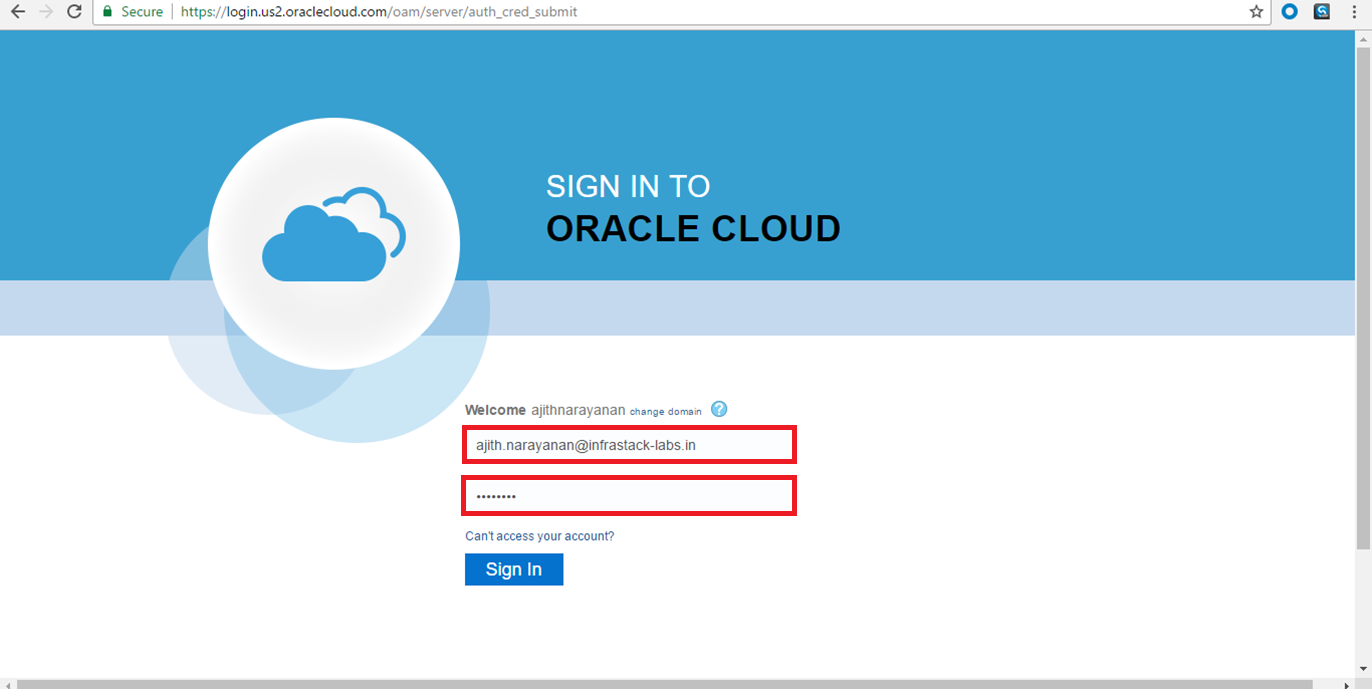
Task: Click the Oracle cloud logo
Action: [x=334, y=244]
